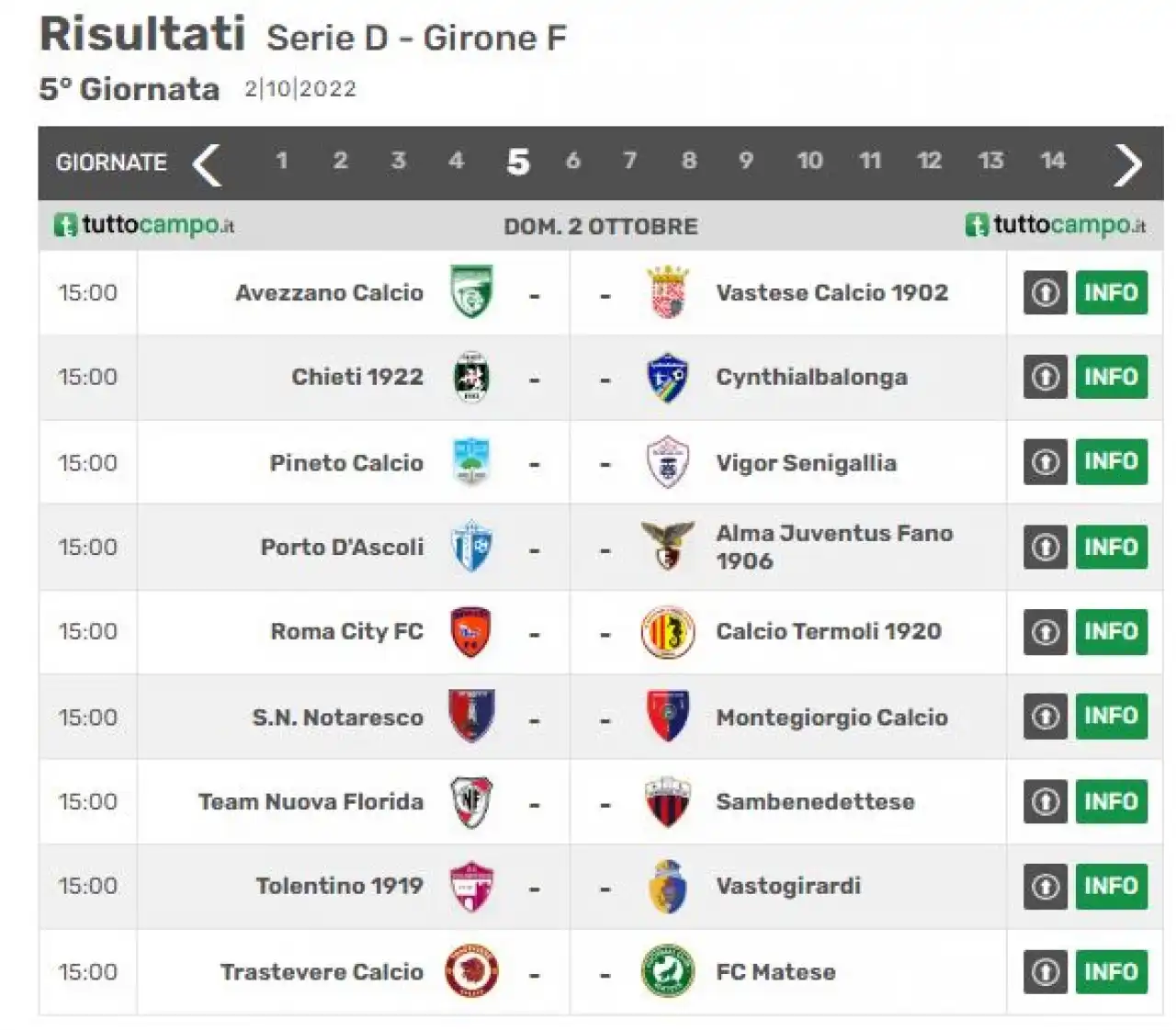This screenshot has height=1030, width=1176.
Task: Jump to giornata 1
Action: coord(282,161)
